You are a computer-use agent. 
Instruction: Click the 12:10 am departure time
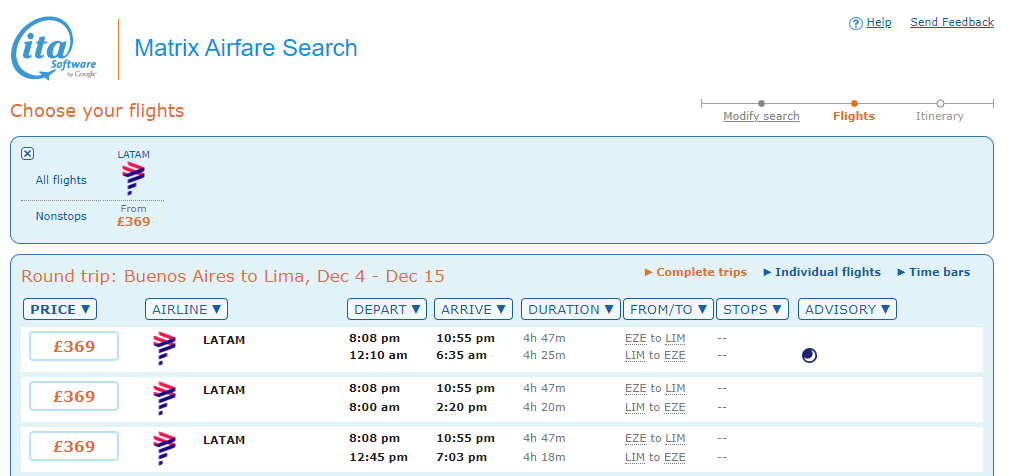pyautogui.click(x=378, y=356)
